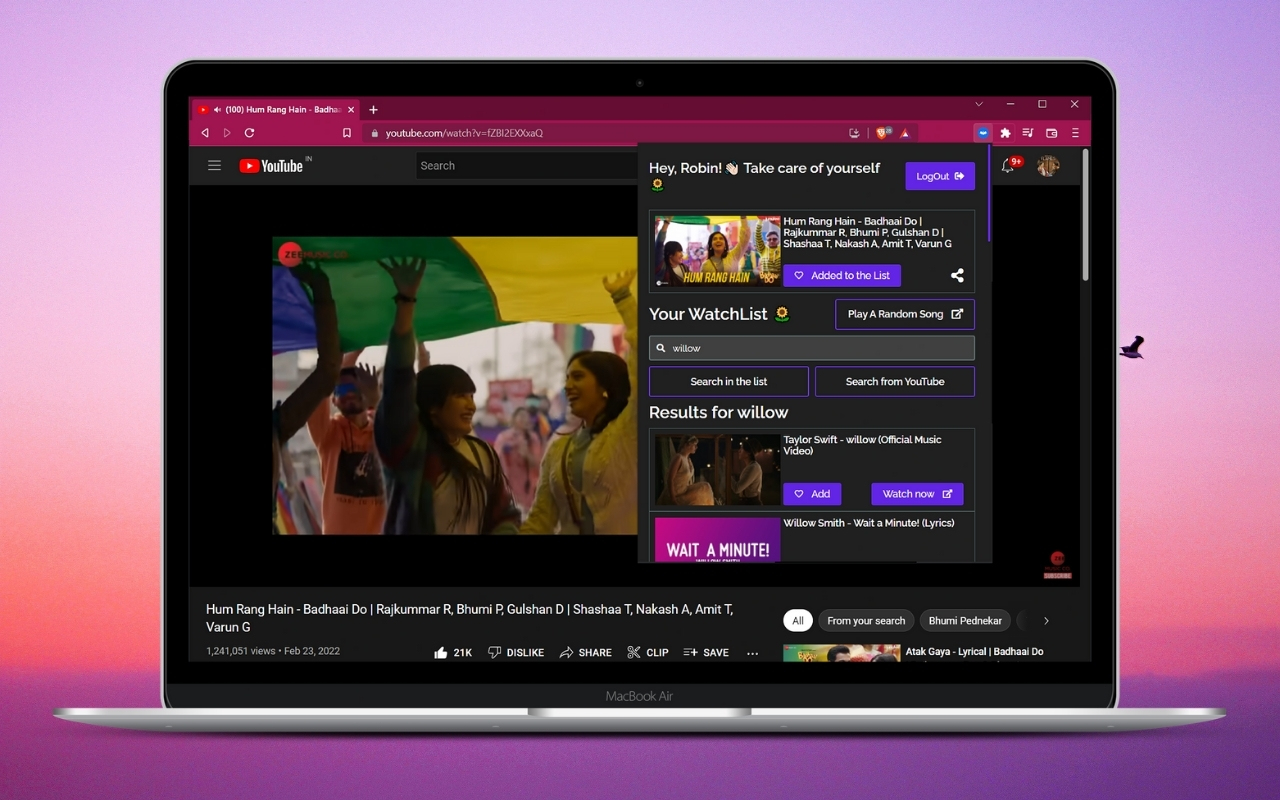Close the Hum Rang Hain browser tab
This screenshot has height=800, width=1280.
pyautogui.click(x=353, y=110)
